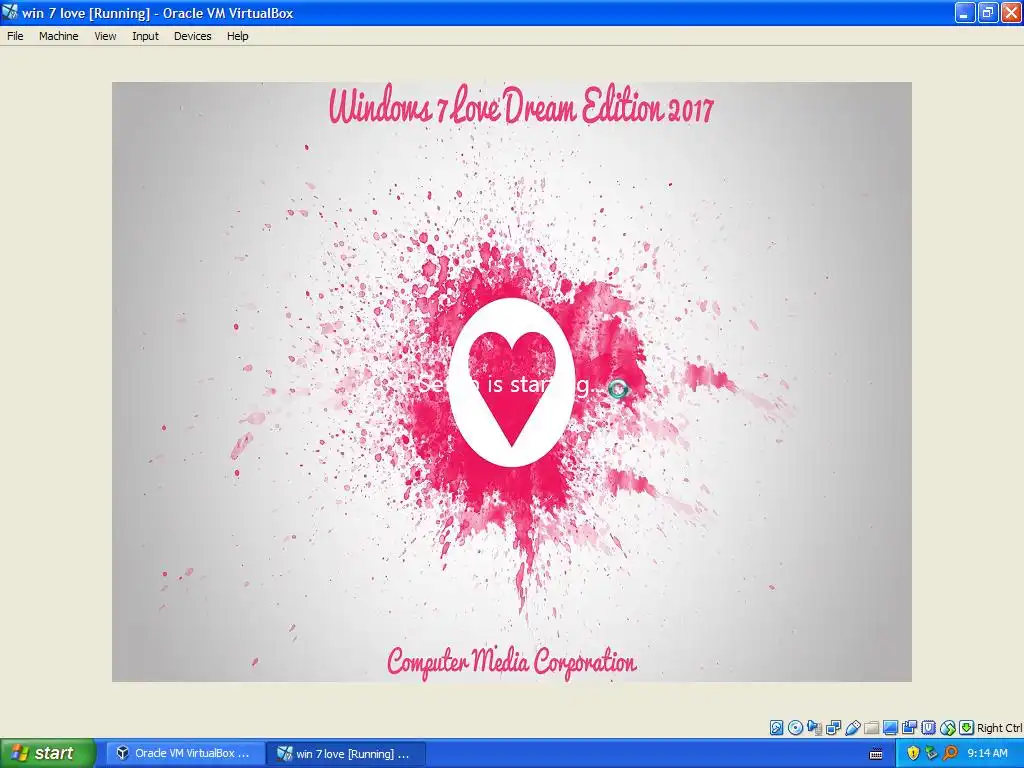
Task: Switch to Oracle VM VirtualBox taskbar button
Action: 185,753
